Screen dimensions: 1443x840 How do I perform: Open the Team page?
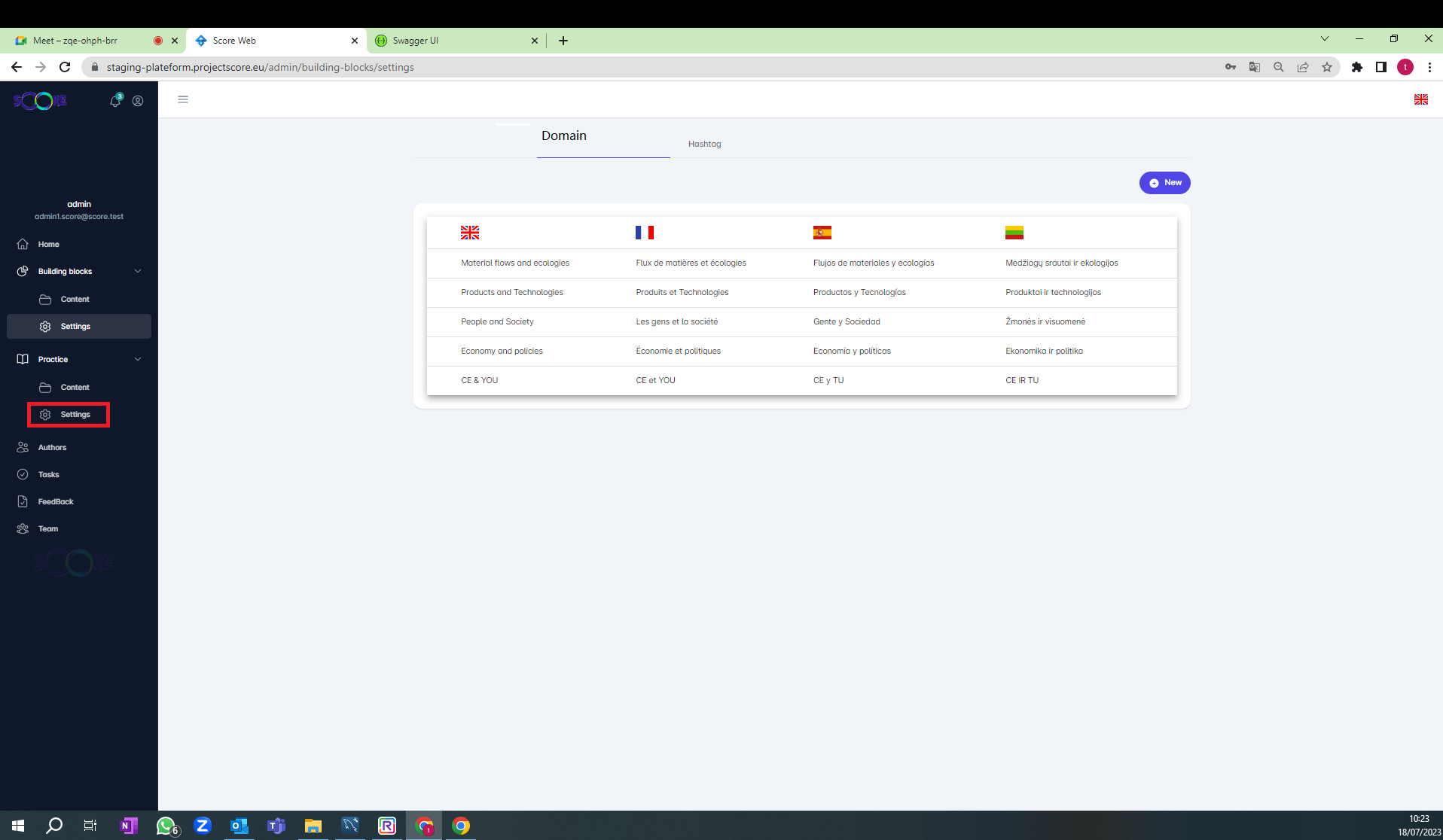(47, 528)
